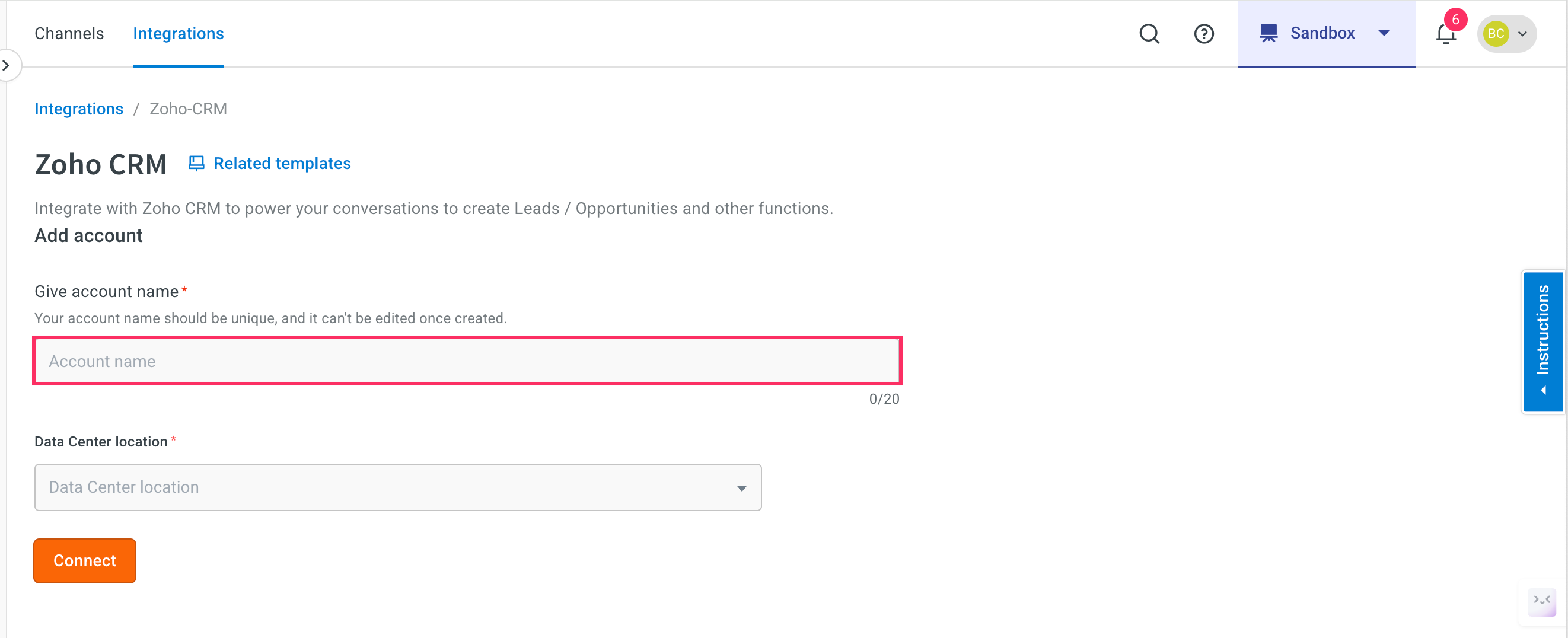This screenshot has width=1568, height=638.
Task: Expand the left sidebar arrow
Action: click(6, 65)
